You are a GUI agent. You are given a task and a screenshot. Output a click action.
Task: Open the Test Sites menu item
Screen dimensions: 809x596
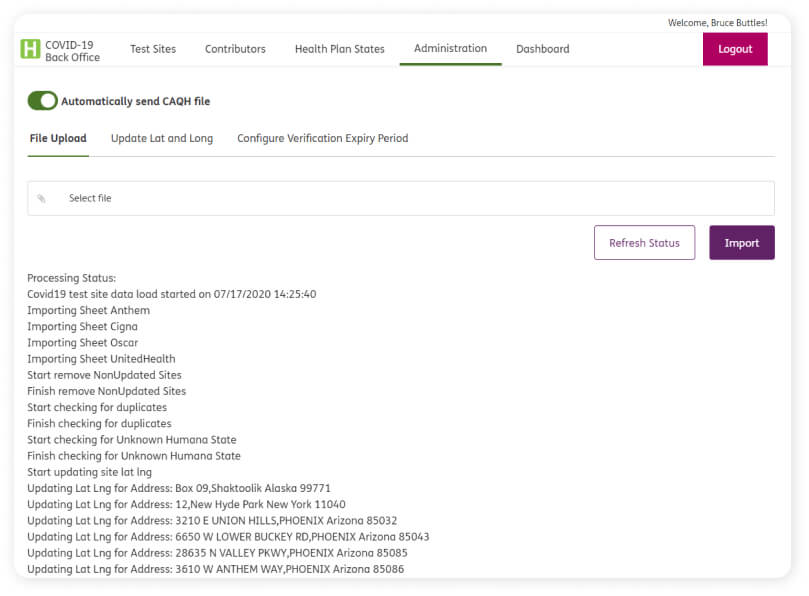[x=152, y=49]
